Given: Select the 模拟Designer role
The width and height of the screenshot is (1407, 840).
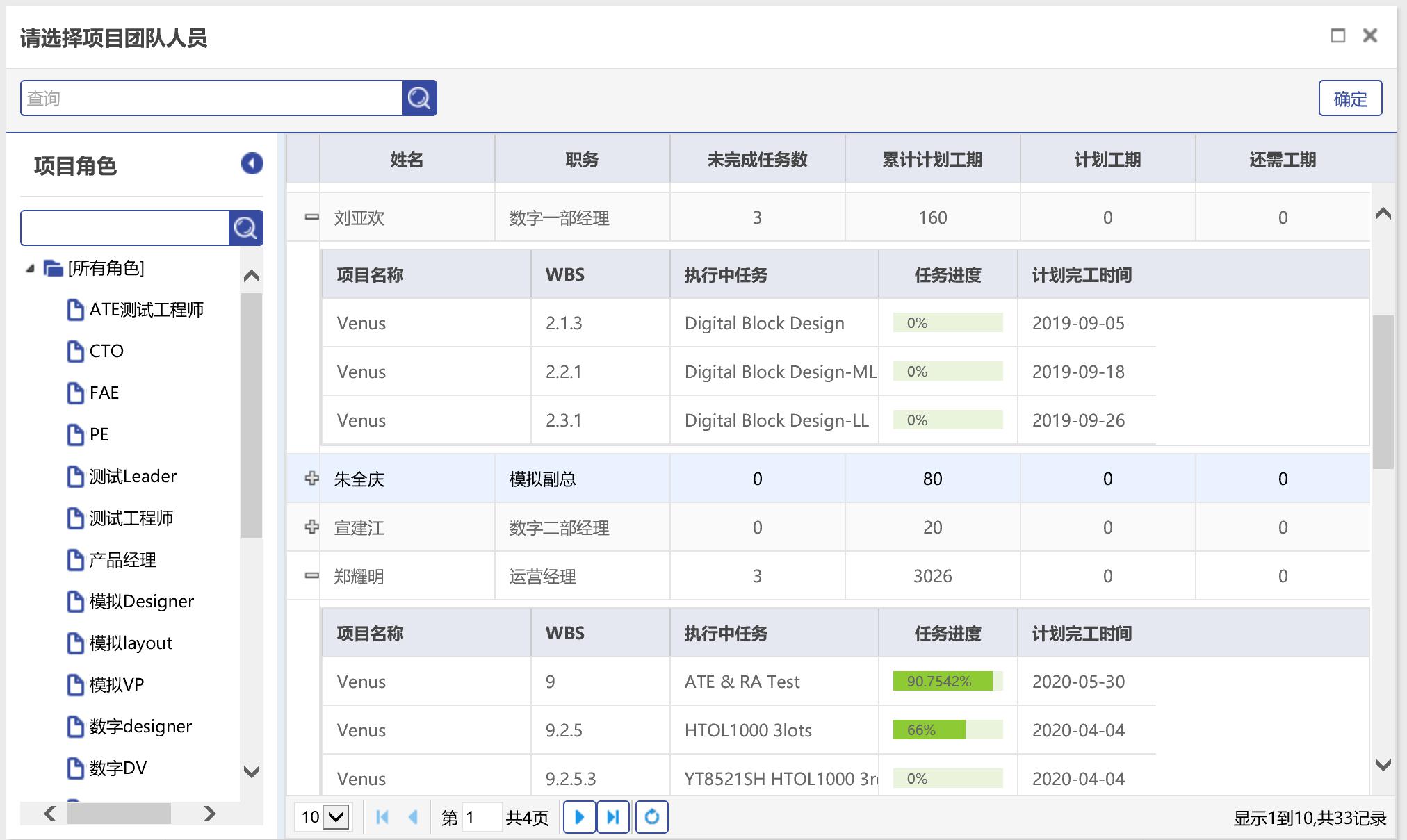Looking at the screenshot, I should (x=141, y=602).
